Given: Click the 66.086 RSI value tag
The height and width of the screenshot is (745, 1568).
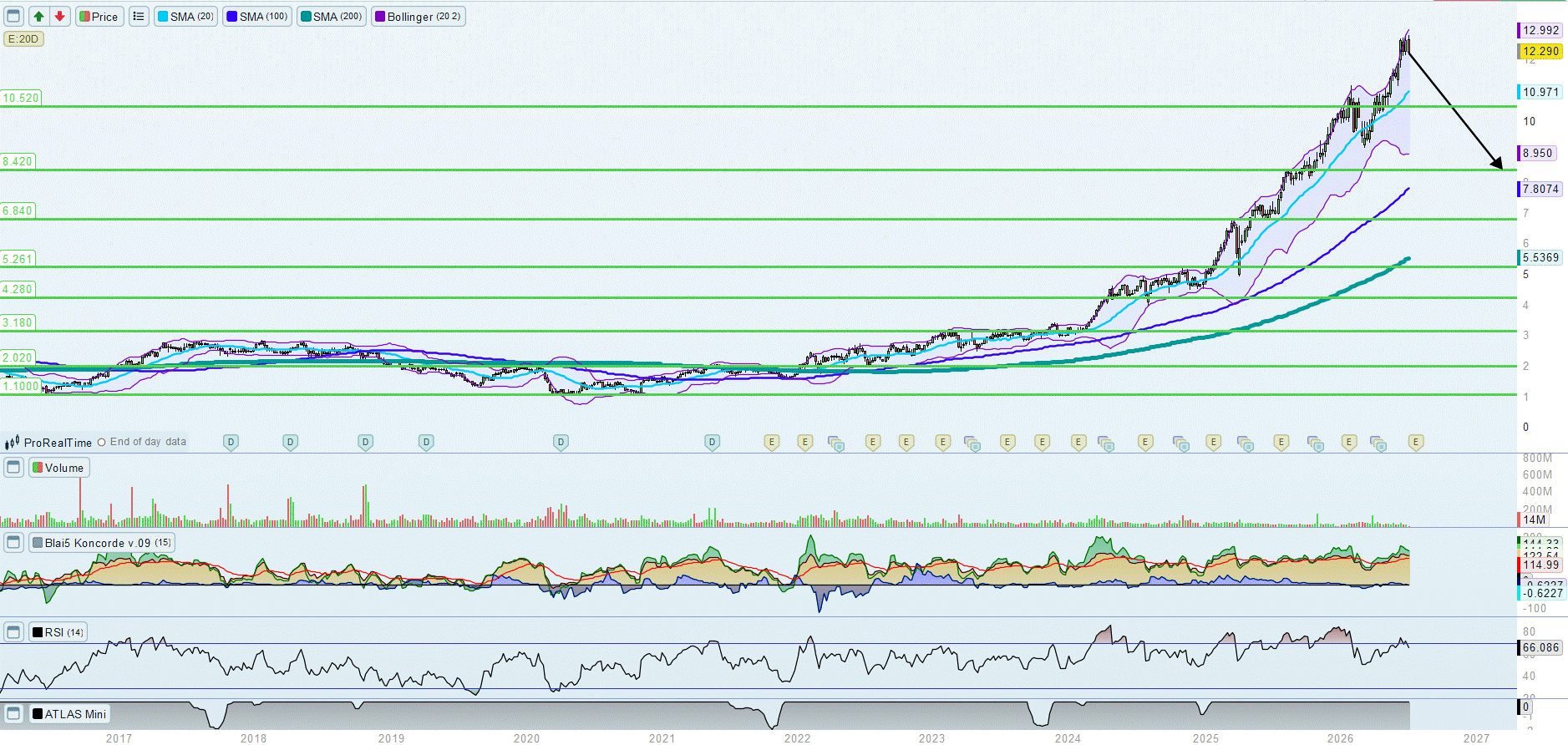Looking at the screenshot, I should pyautogui.click(x=1540, y=647).
